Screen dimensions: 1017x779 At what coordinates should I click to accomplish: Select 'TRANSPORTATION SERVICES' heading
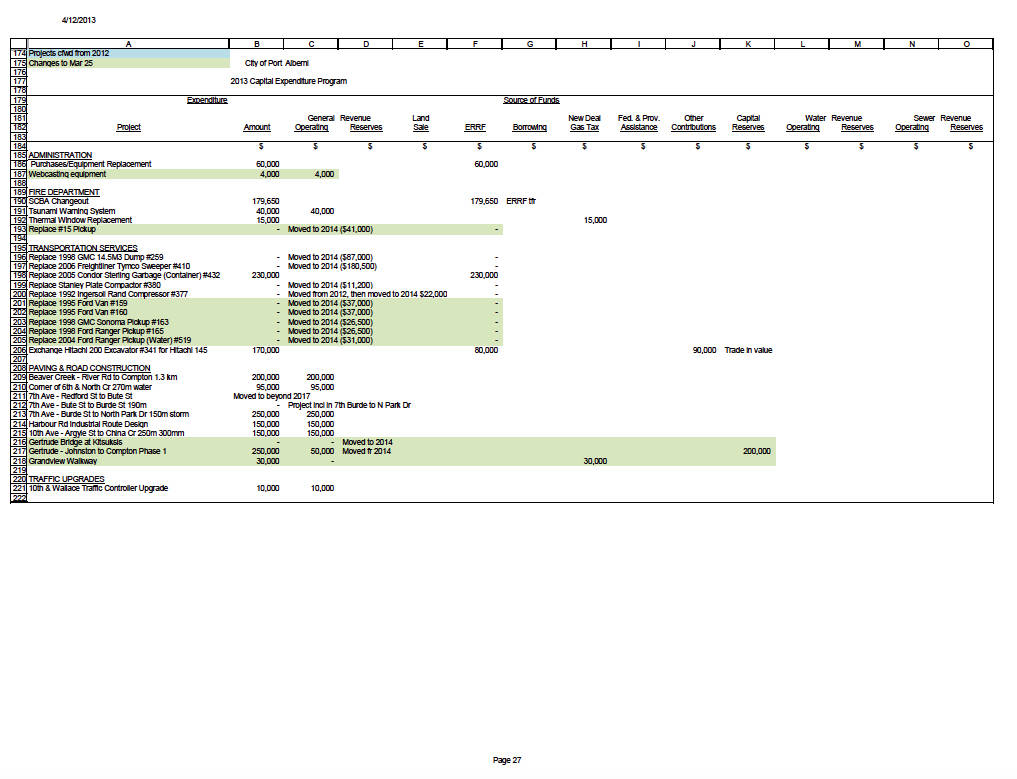pyautogui.click(x=83, y=248)
